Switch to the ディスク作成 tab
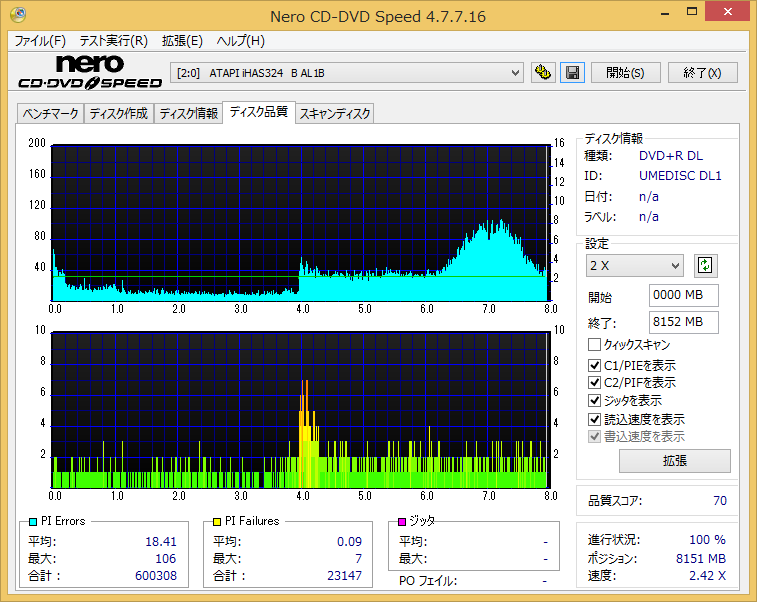The width and height of the screenshot is (757, 602). [119, 113]
